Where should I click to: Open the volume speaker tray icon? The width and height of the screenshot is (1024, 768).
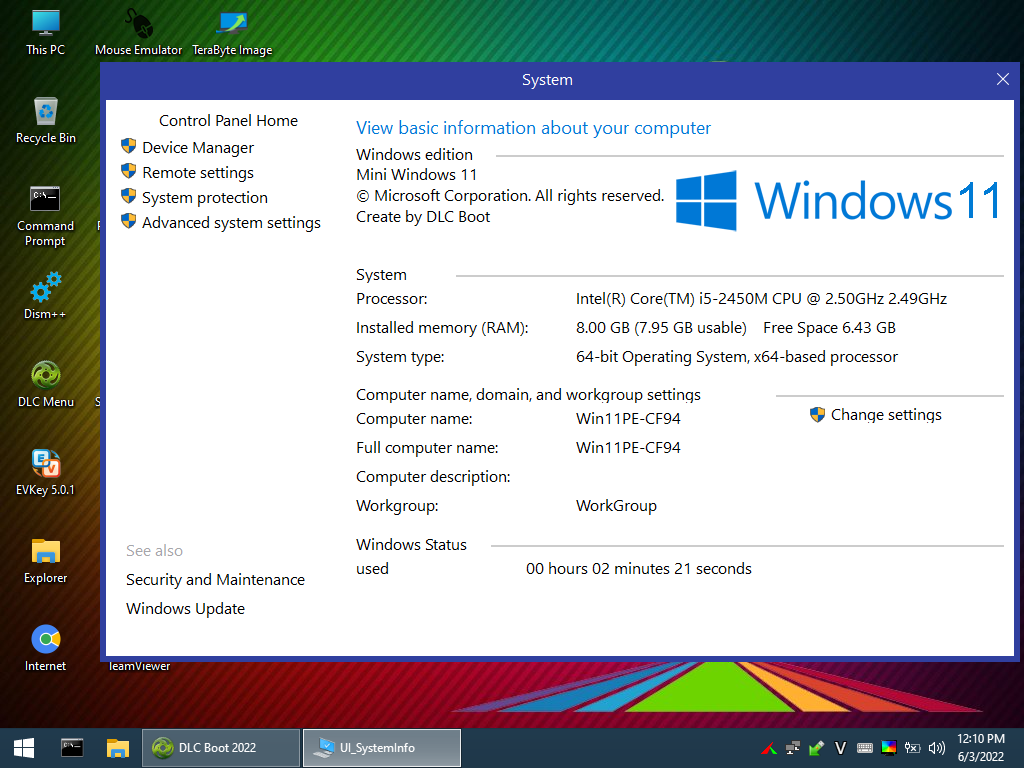tap(936, 748)
